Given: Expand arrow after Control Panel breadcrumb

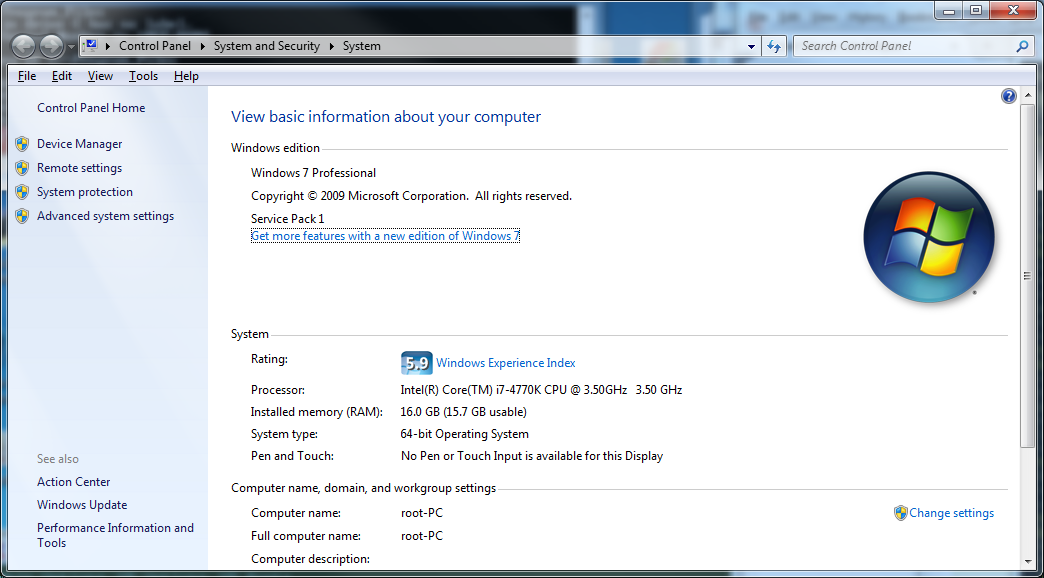Looking at the screenshot, I should click(x=202, y=46).
